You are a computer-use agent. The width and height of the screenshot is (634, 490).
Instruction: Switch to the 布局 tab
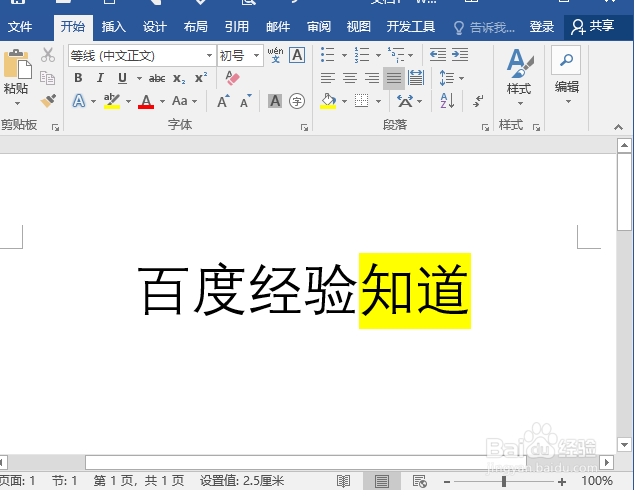click(x=196, y=27)
